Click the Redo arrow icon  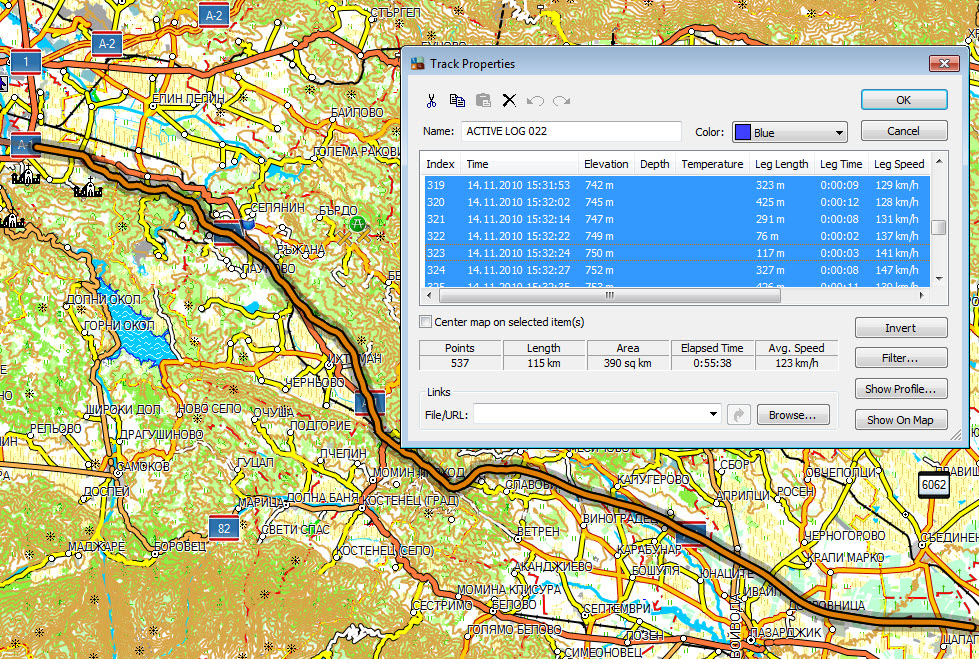tap(561, 100)
